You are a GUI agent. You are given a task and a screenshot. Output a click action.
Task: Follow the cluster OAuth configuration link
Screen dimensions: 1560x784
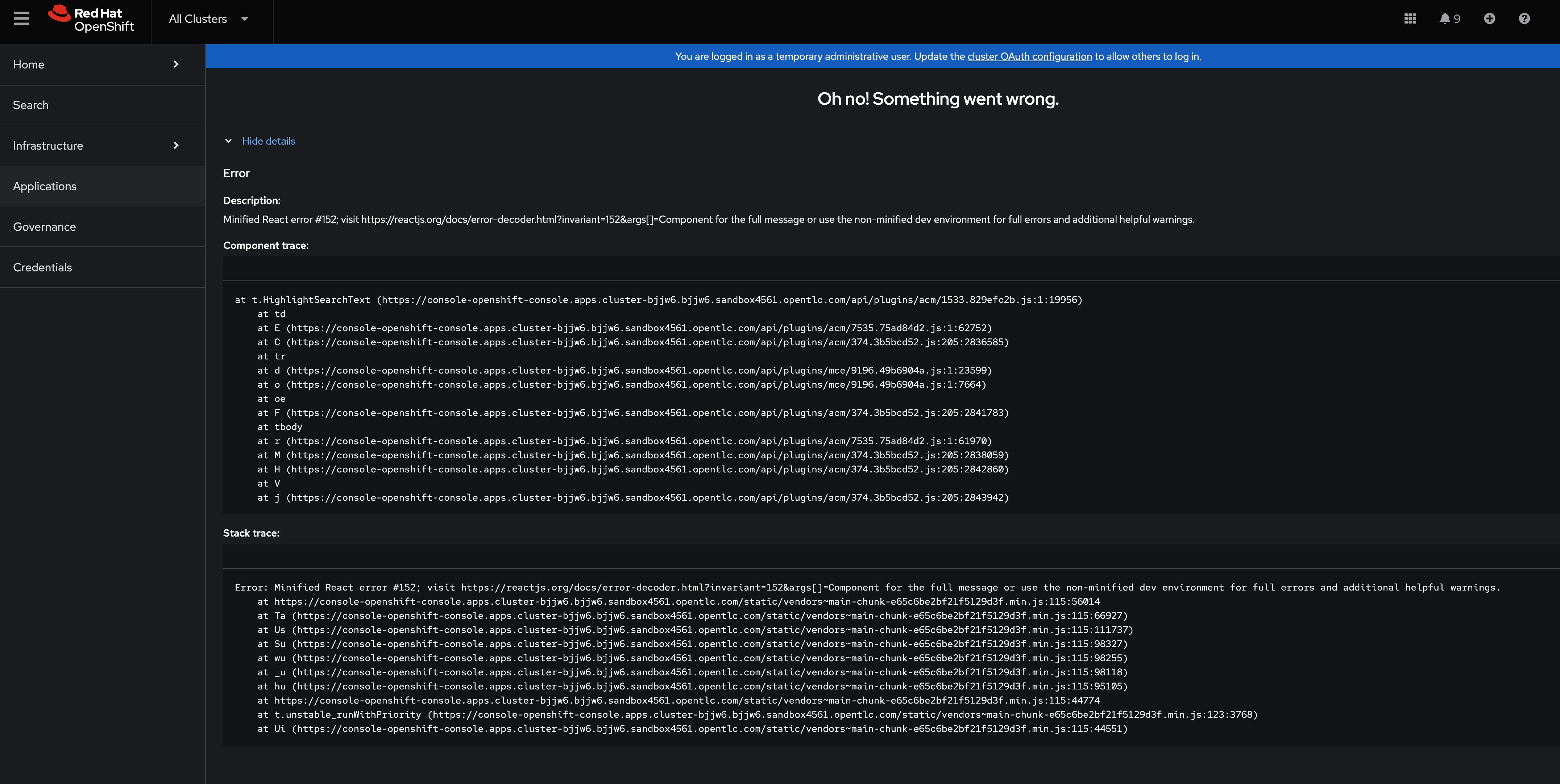pos(1029,56)
